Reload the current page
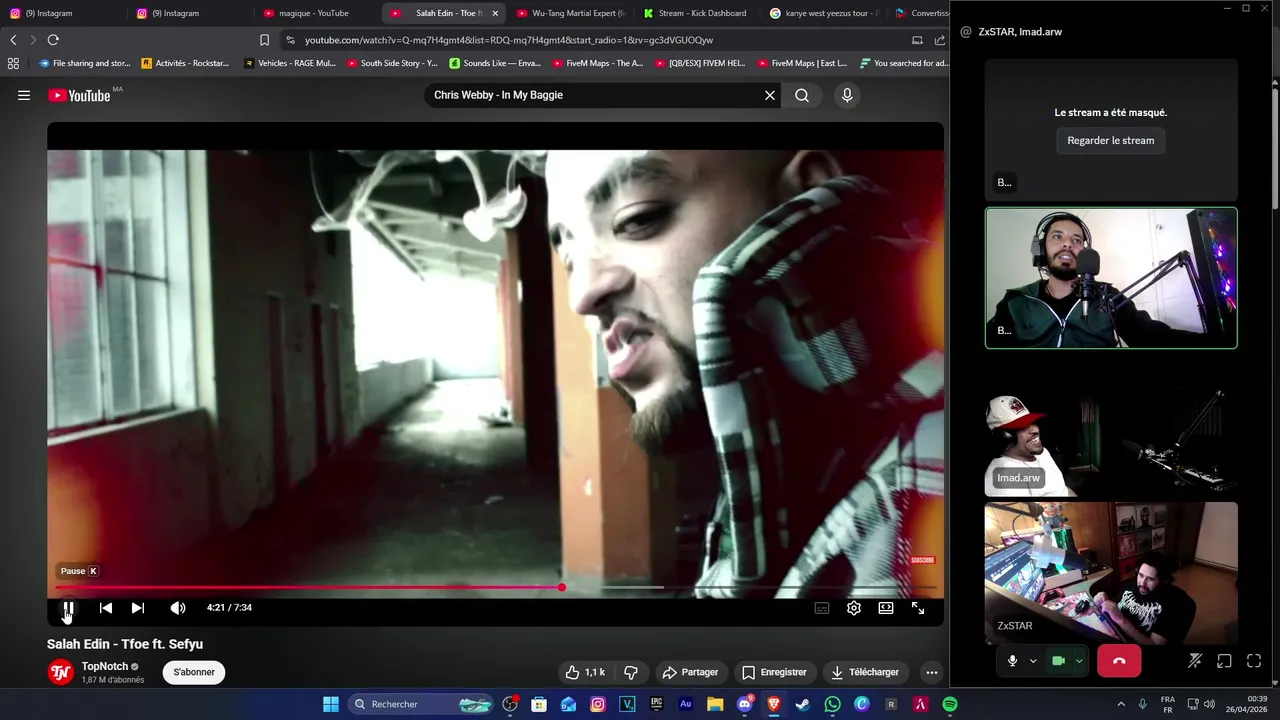The image size is (1280, 720). pos(53,40)
